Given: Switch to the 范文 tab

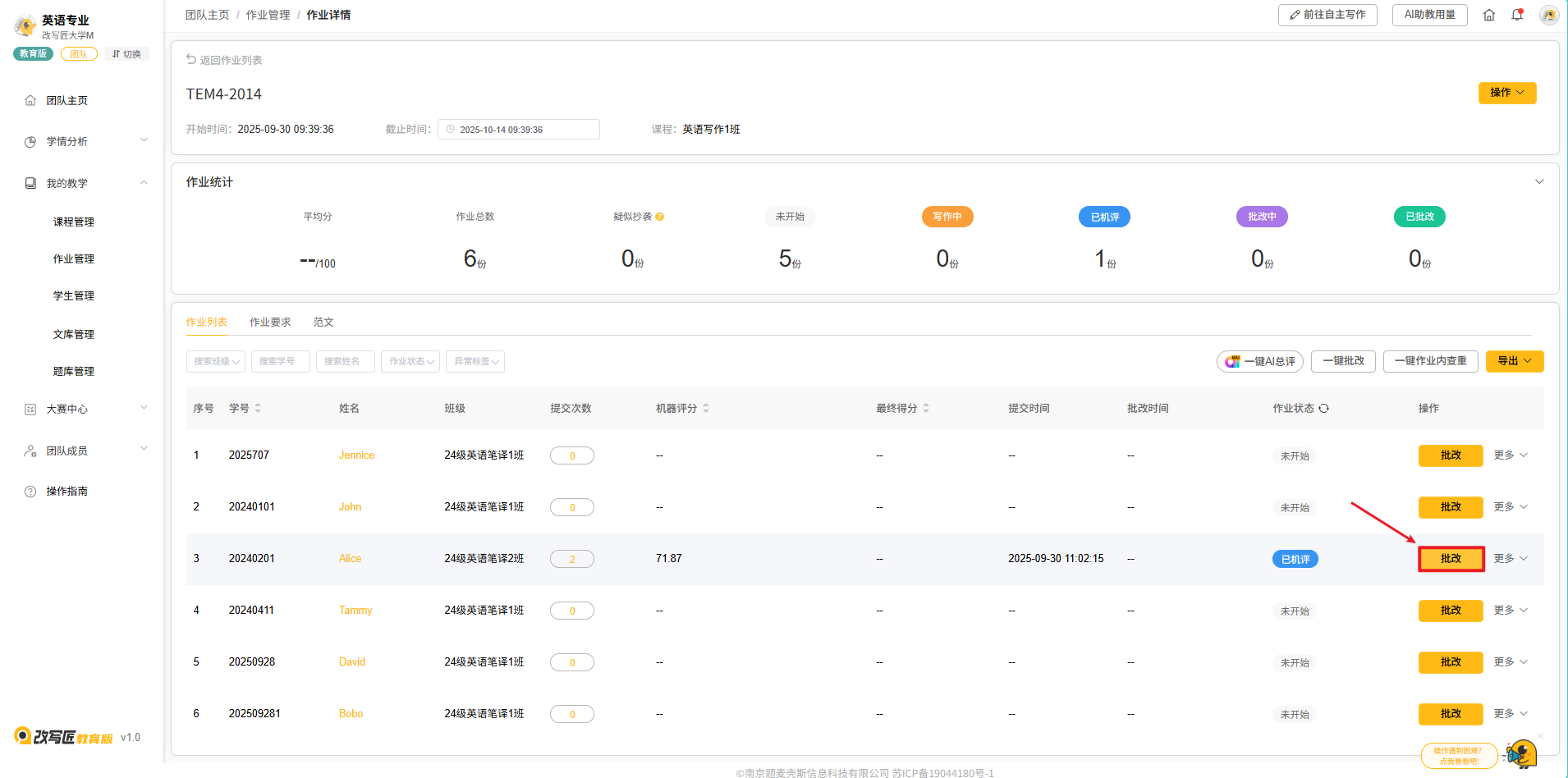Looking at the screenshot, I should pos(323,323).
